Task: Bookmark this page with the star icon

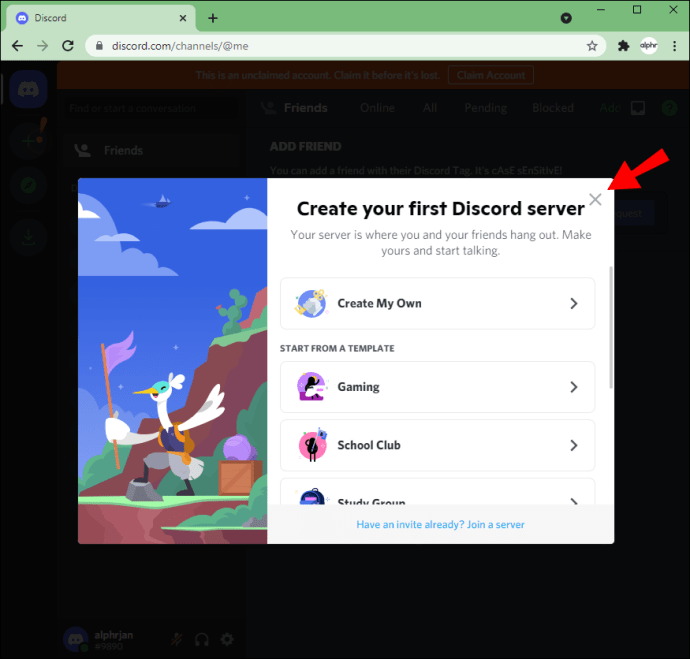Action: point(592,46)
